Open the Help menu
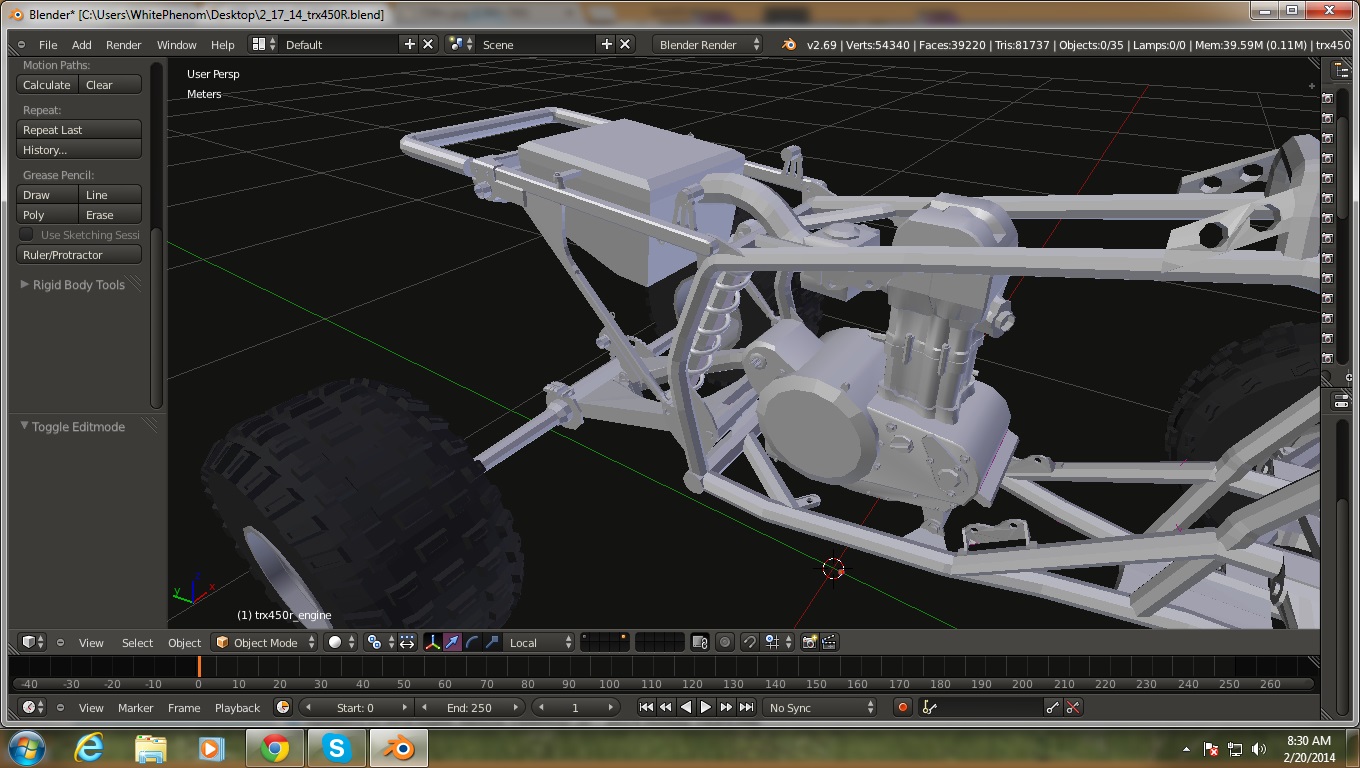 (x=223, y=45)
